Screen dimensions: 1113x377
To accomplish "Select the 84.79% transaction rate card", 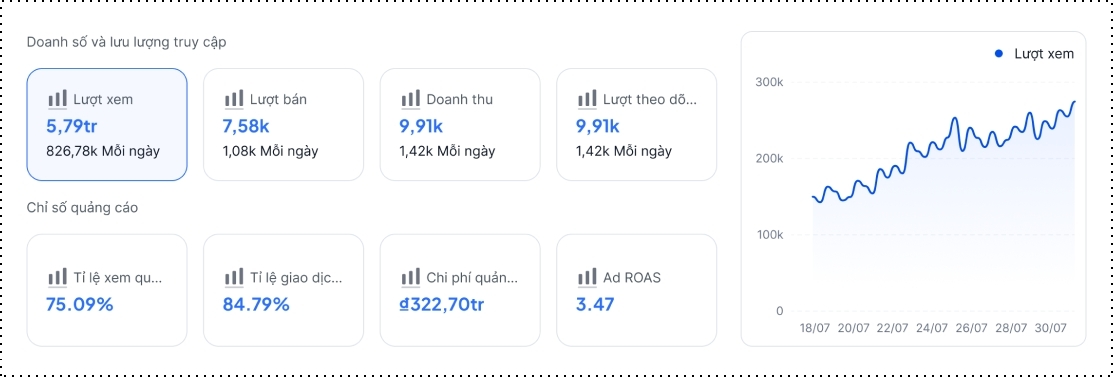I will 284,290.
